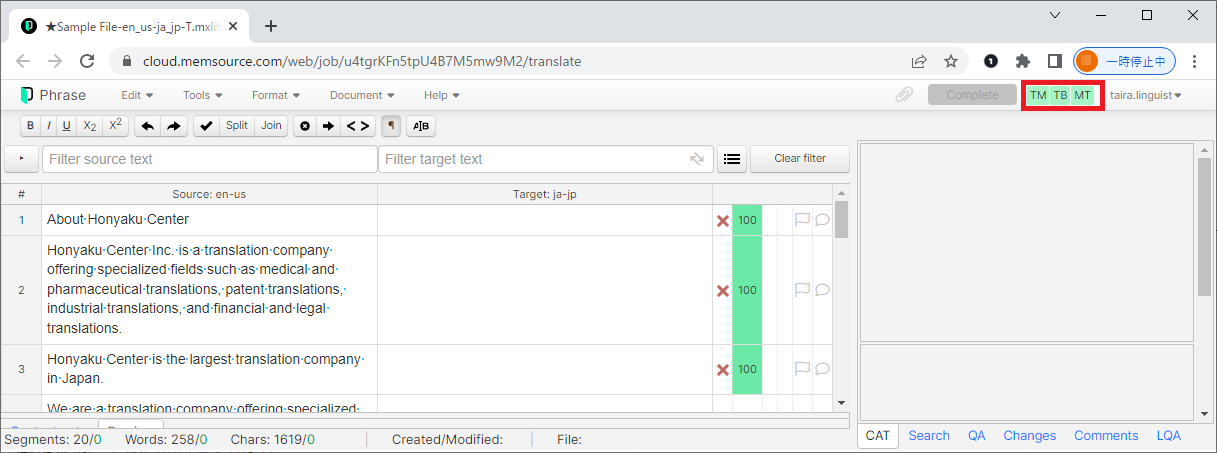Screen dimensions: 1217x453
Task: Click the Redo arrow icon
Action: click(x=173, y=126)
